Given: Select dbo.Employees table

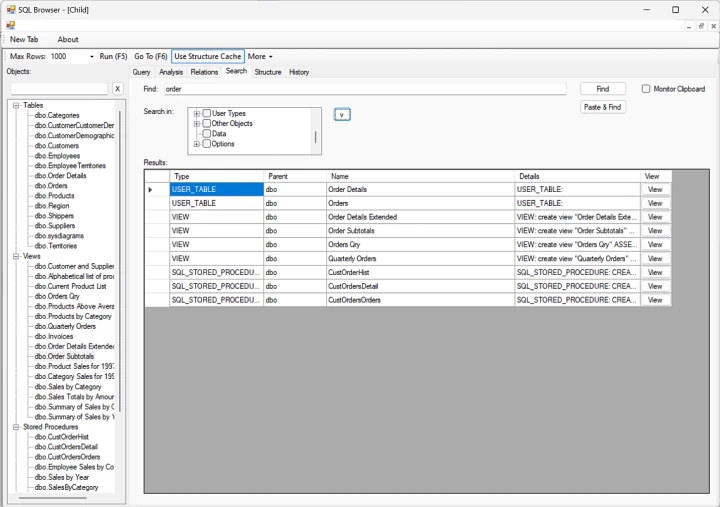Looking at the screenshot, I should point(57,156).
